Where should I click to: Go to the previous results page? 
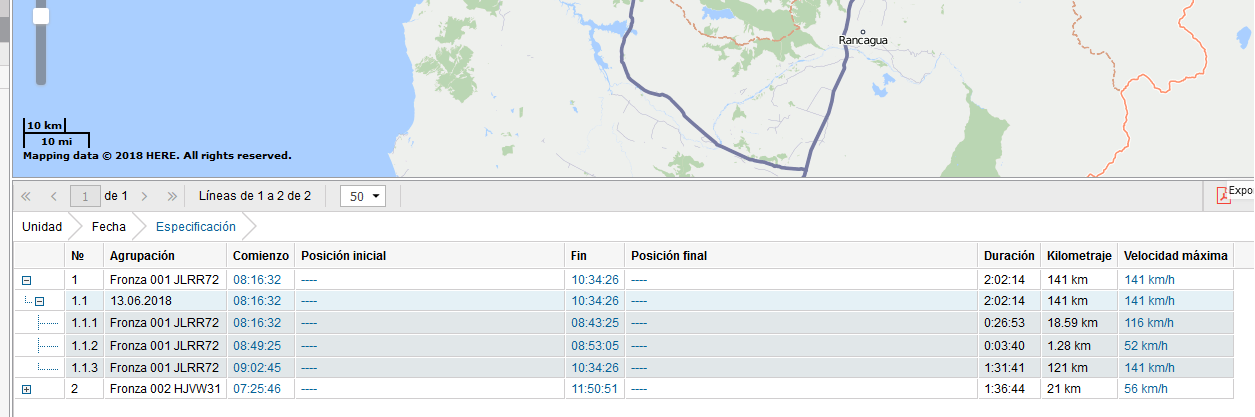53,196
